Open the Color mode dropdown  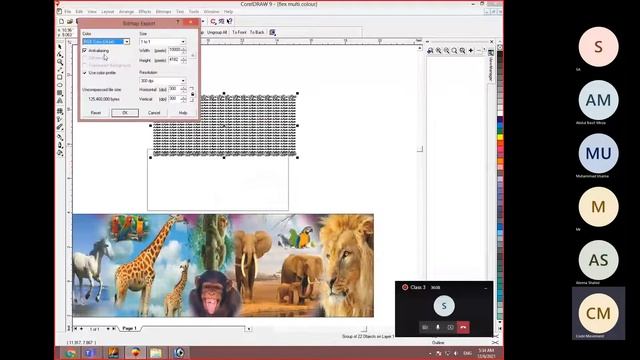tap(127, 42)
